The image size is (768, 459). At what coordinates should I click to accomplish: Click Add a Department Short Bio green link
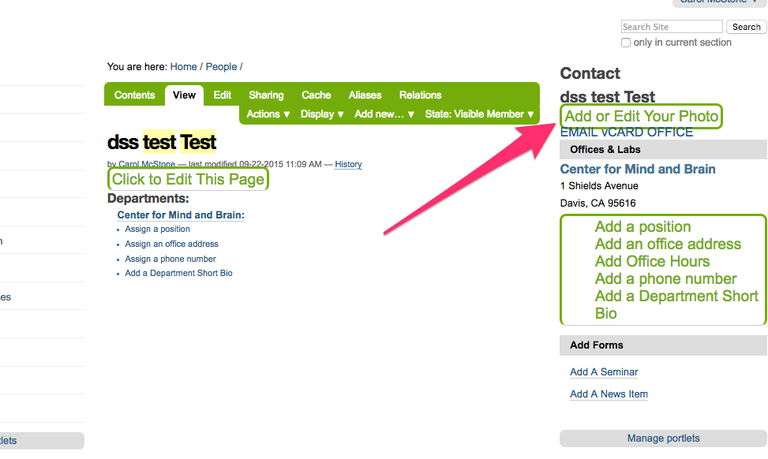[676, 304]
